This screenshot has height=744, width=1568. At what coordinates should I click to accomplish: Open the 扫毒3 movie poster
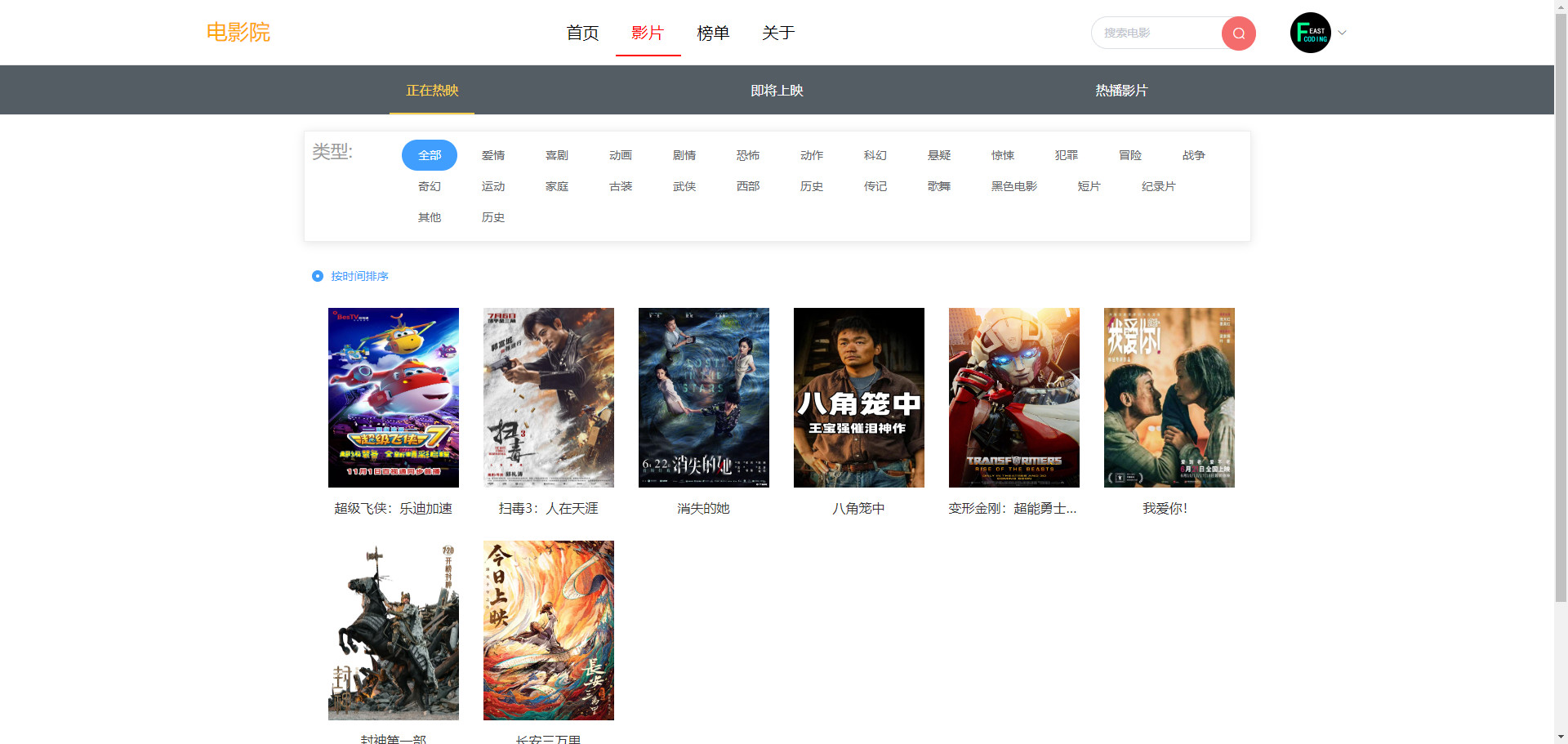point(549,398)
